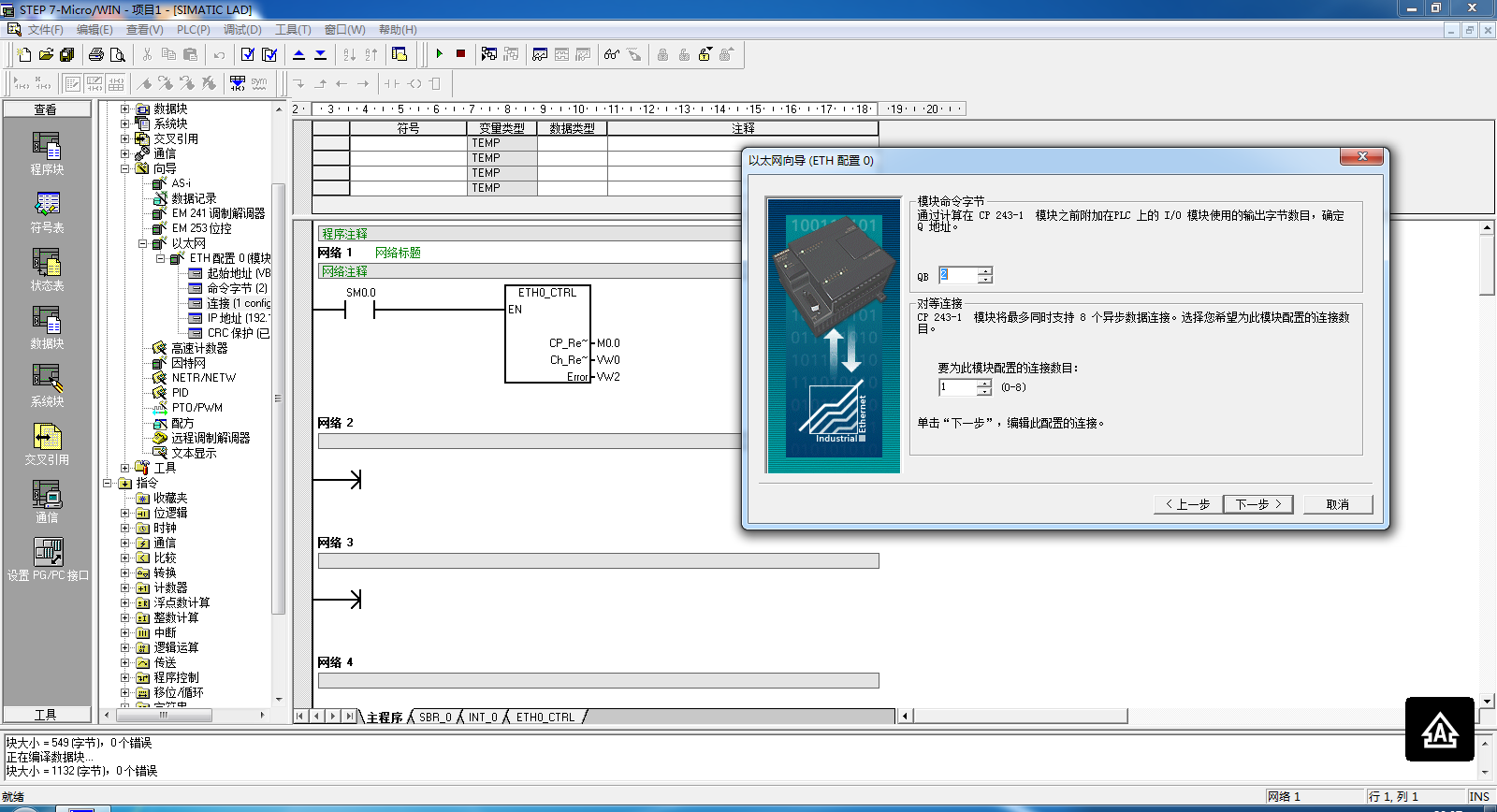Open 状态表 in the navigation bar

[47, 269]
